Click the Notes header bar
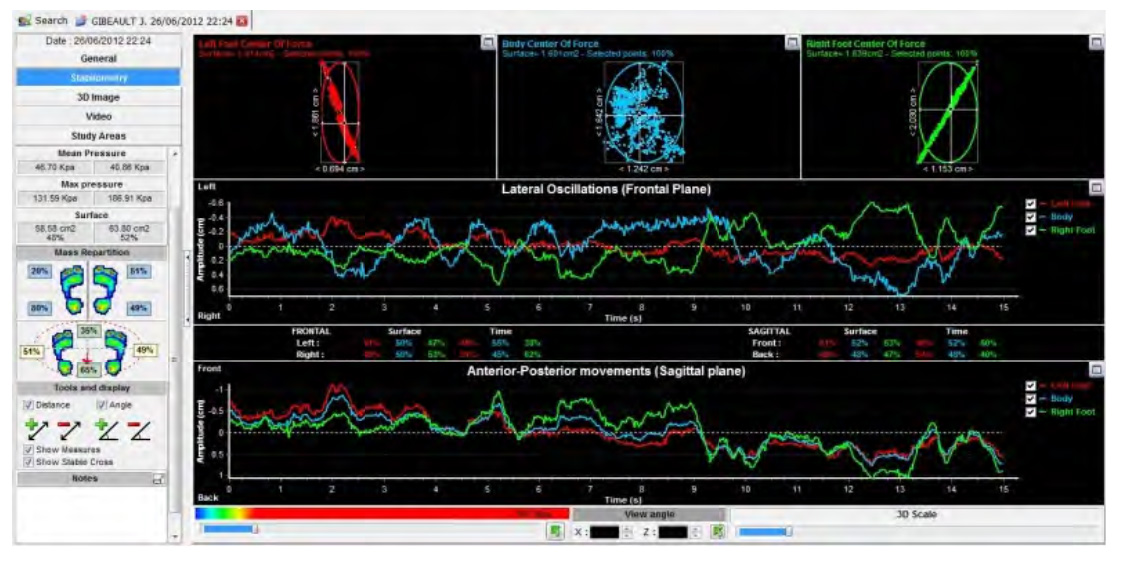This screenshot has height=568, width=1137. 91,479
